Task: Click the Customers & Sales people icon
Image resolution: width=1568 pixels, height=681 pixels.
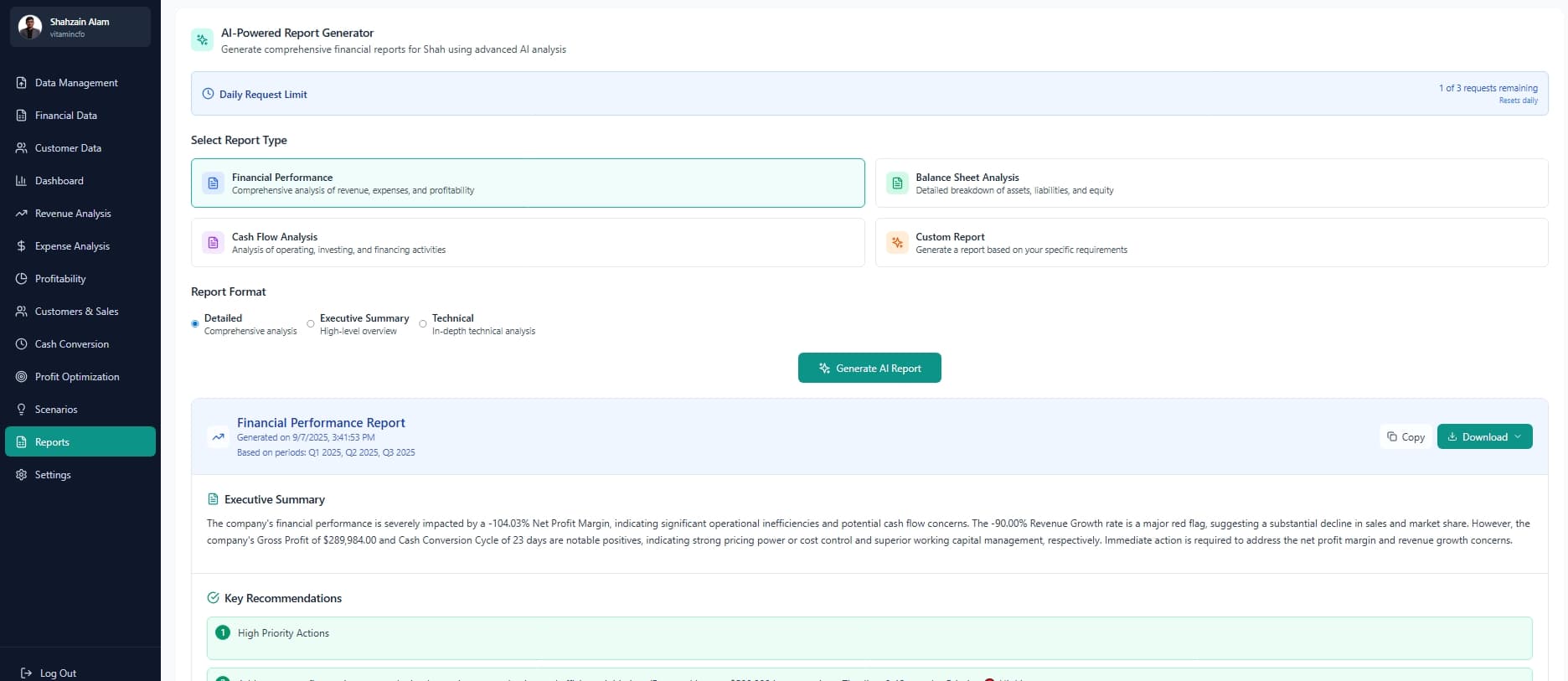Action: tap(22, 312)
